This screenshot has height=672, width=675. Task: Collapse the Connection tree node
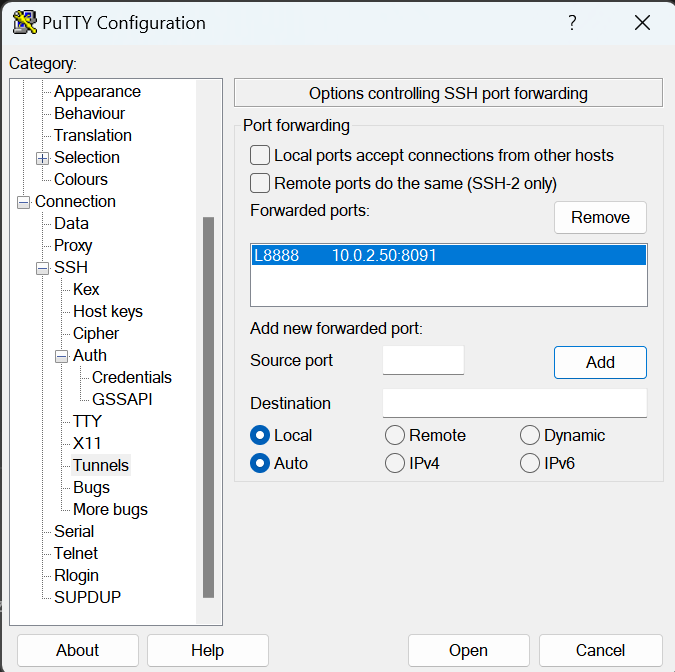click(23, 202)
